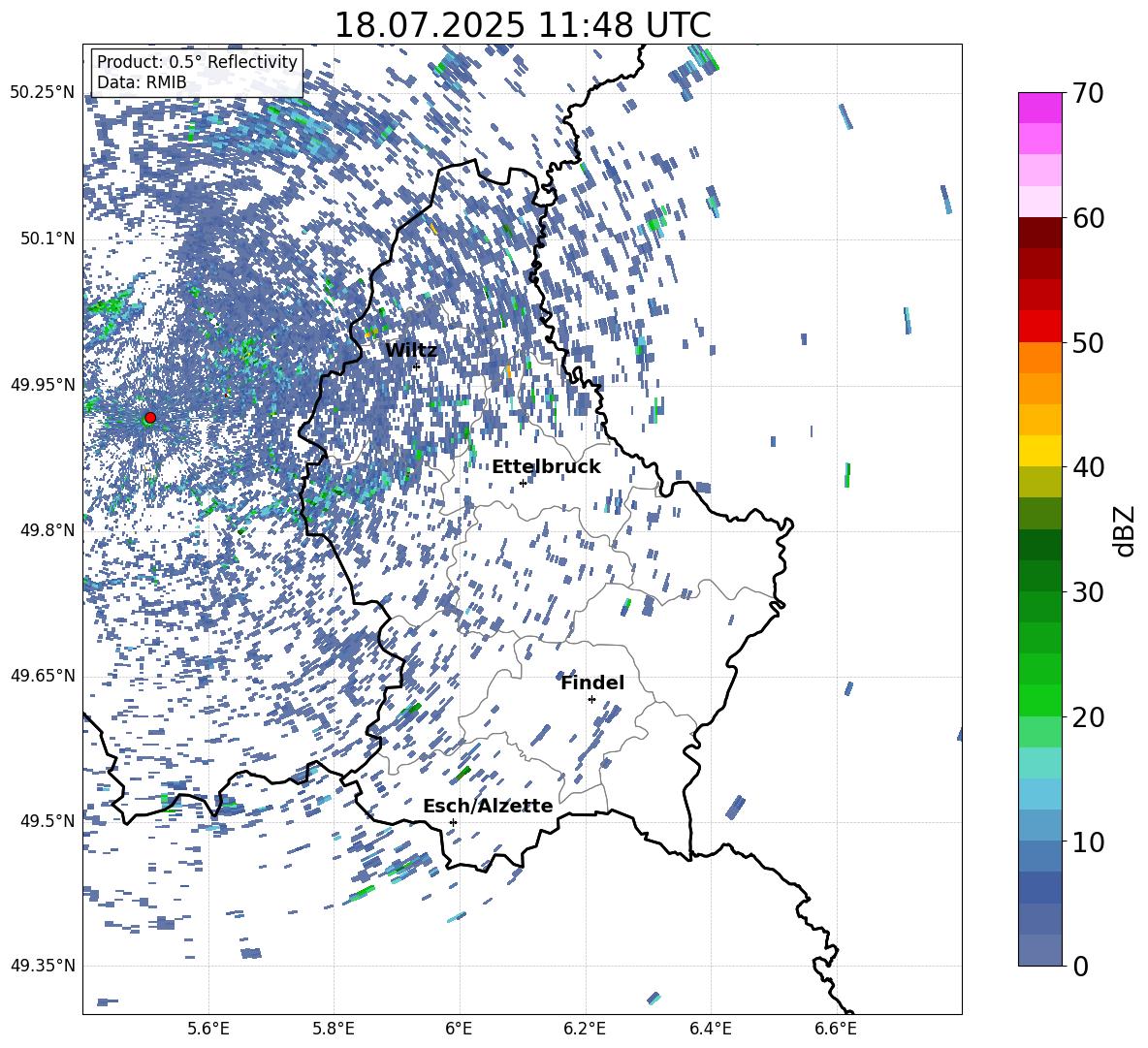Click the 6.2°E longitude tick label
Viewport: 1148px width, 1048px height.
click(x=585, y=1029)
